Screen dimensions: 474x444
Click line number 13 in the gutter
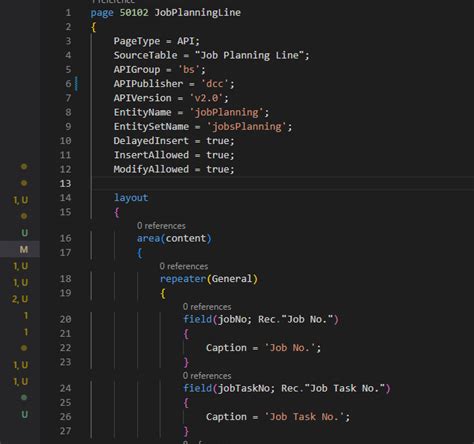[x=65, y=183]
